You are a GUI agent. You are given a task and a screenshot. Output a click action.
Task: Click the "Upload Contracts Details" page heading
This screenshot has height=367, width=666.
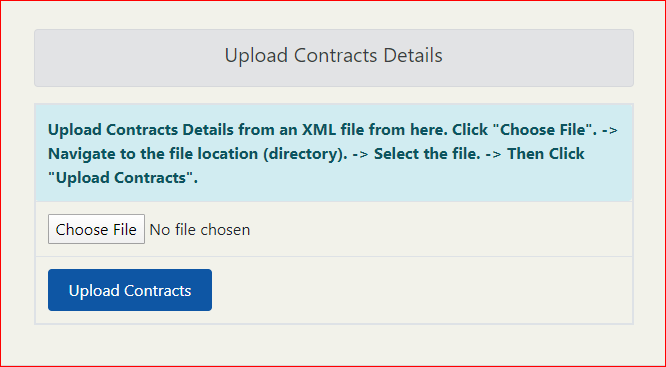point(333,56)
